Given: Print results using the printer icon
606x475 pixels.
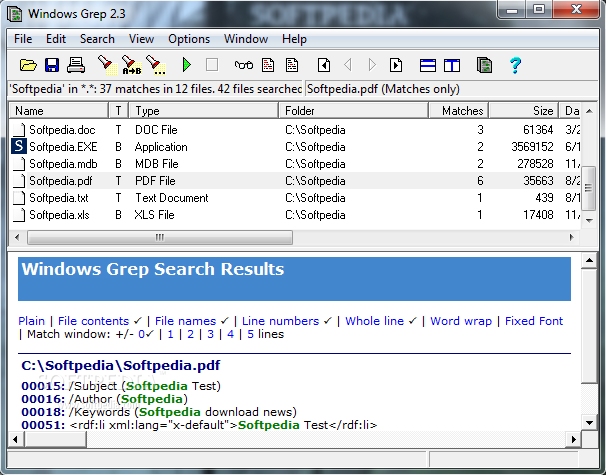Looking at the screenshot, I should coord(76,65).
